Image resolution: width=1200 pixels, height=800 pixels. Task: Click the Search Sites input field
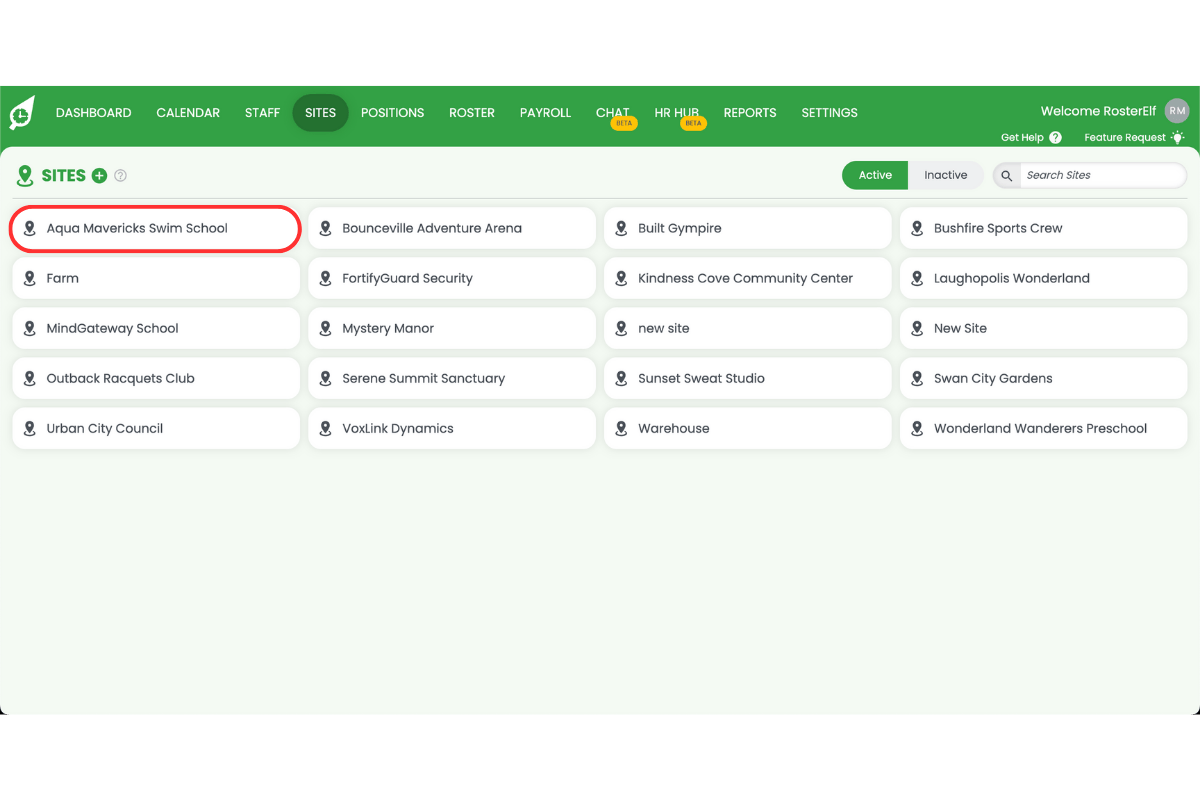(1100, 176)
